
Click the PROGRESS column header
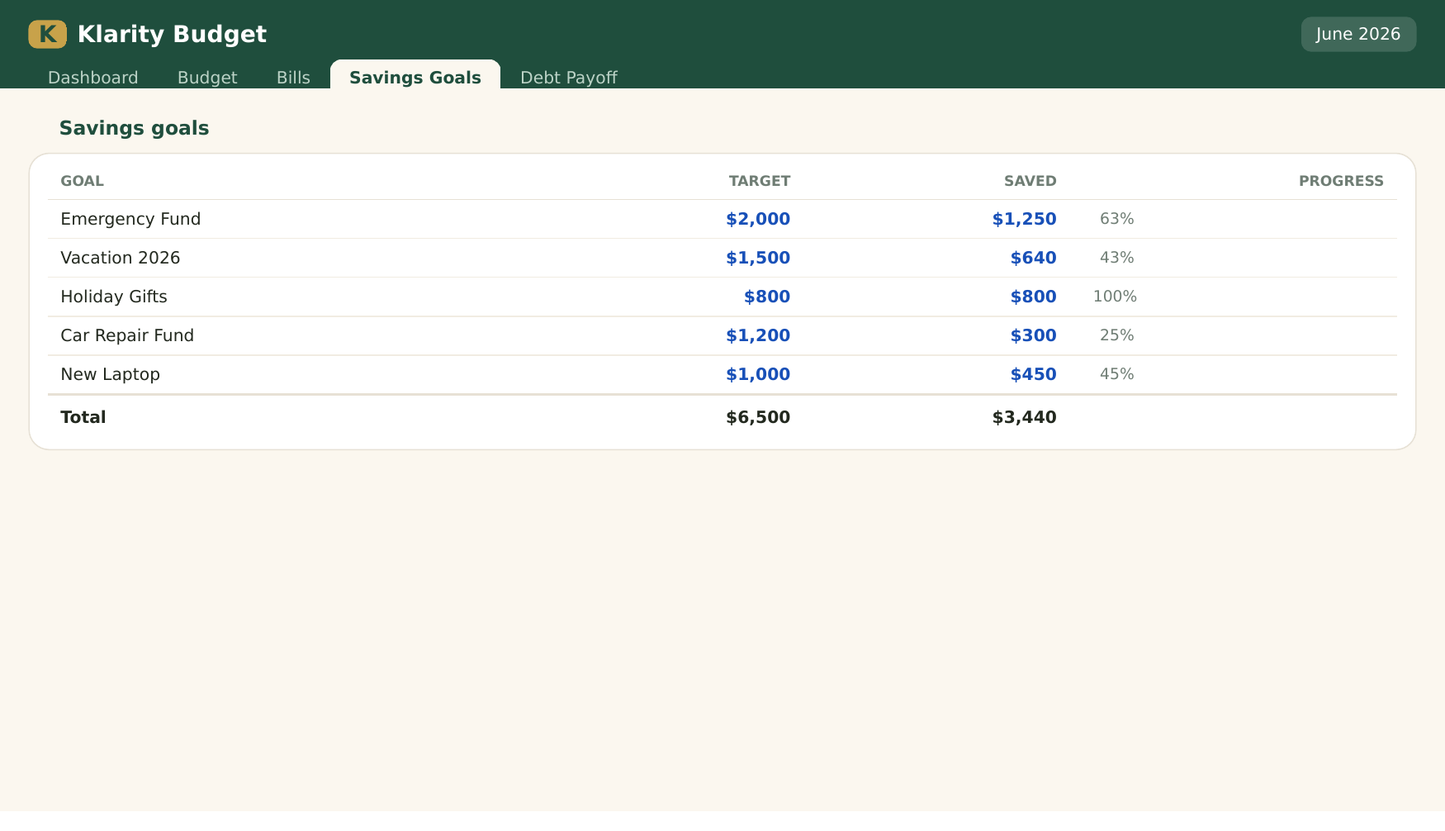pyautogui.click(x=1341, y=181)
